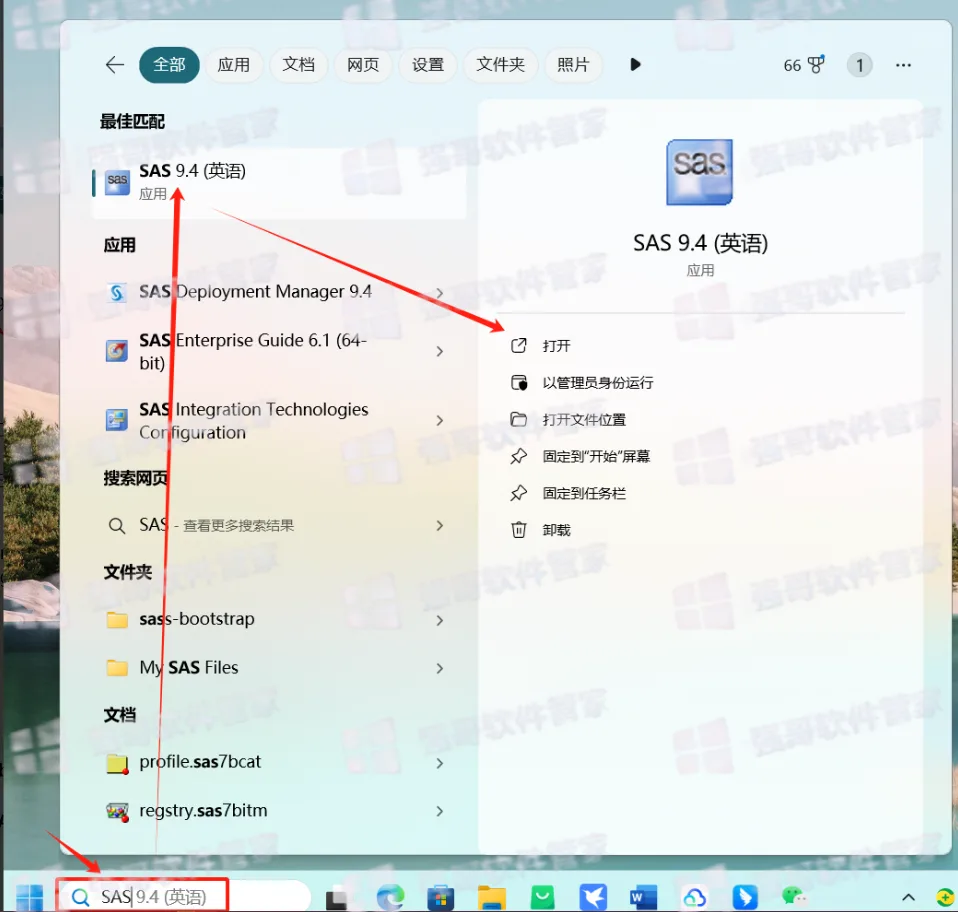The image size is (958, 912).
Task: Expand SAS Deployment Manager 9.4 chevron
Action: [x=440, y=293]
